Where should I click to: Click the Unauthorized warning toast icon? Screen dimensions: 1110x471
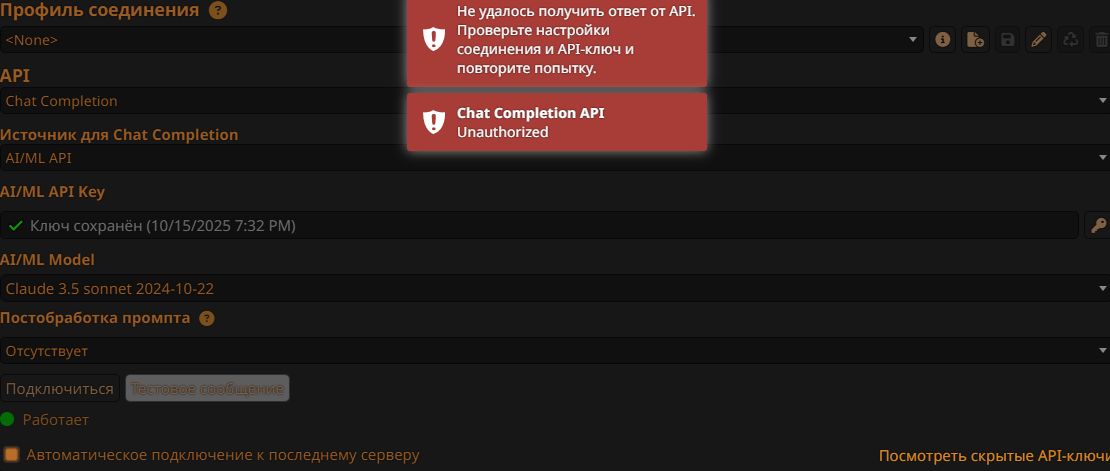tap(433, 122)
